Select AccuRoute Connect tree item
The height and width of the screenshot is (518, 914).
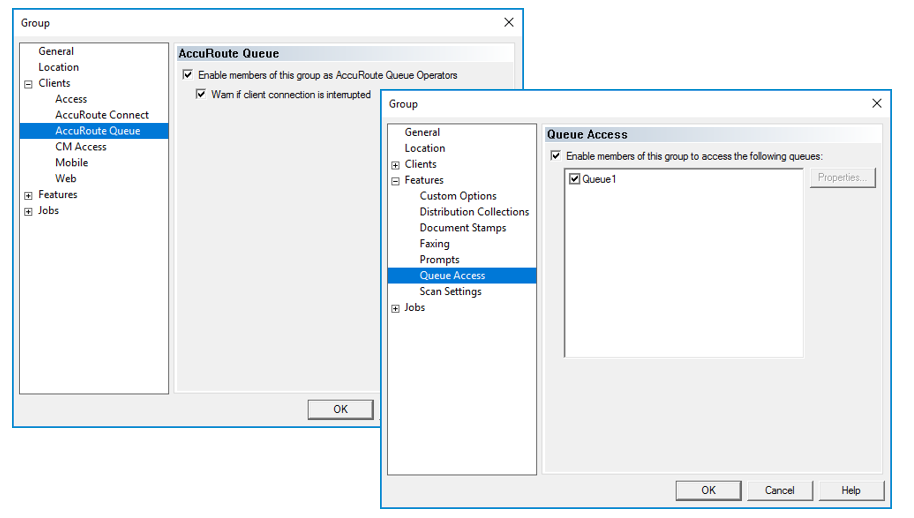coord(102,115)
